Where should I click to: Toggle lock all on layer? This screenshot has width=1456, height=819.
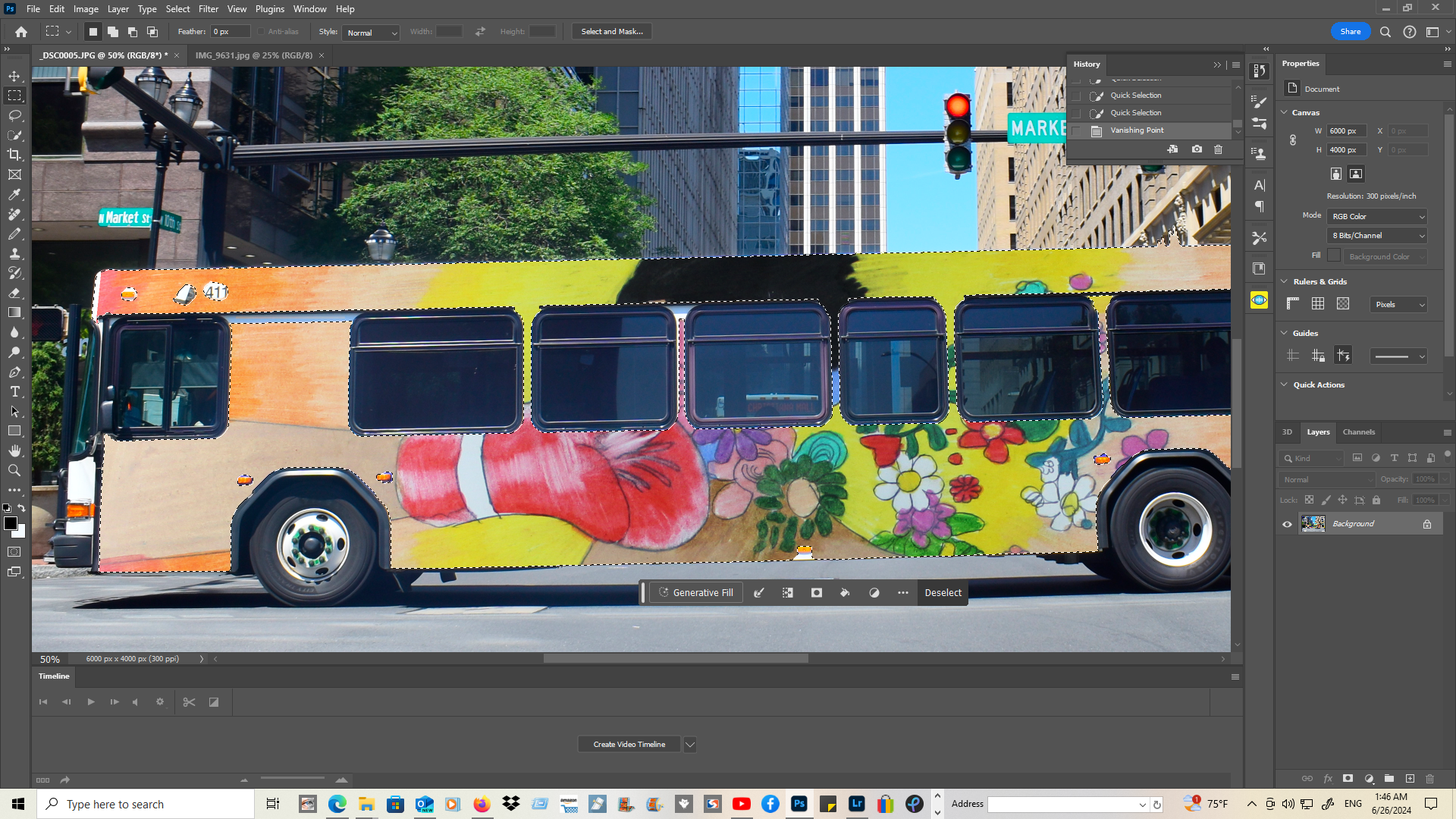pos(1376,500)
